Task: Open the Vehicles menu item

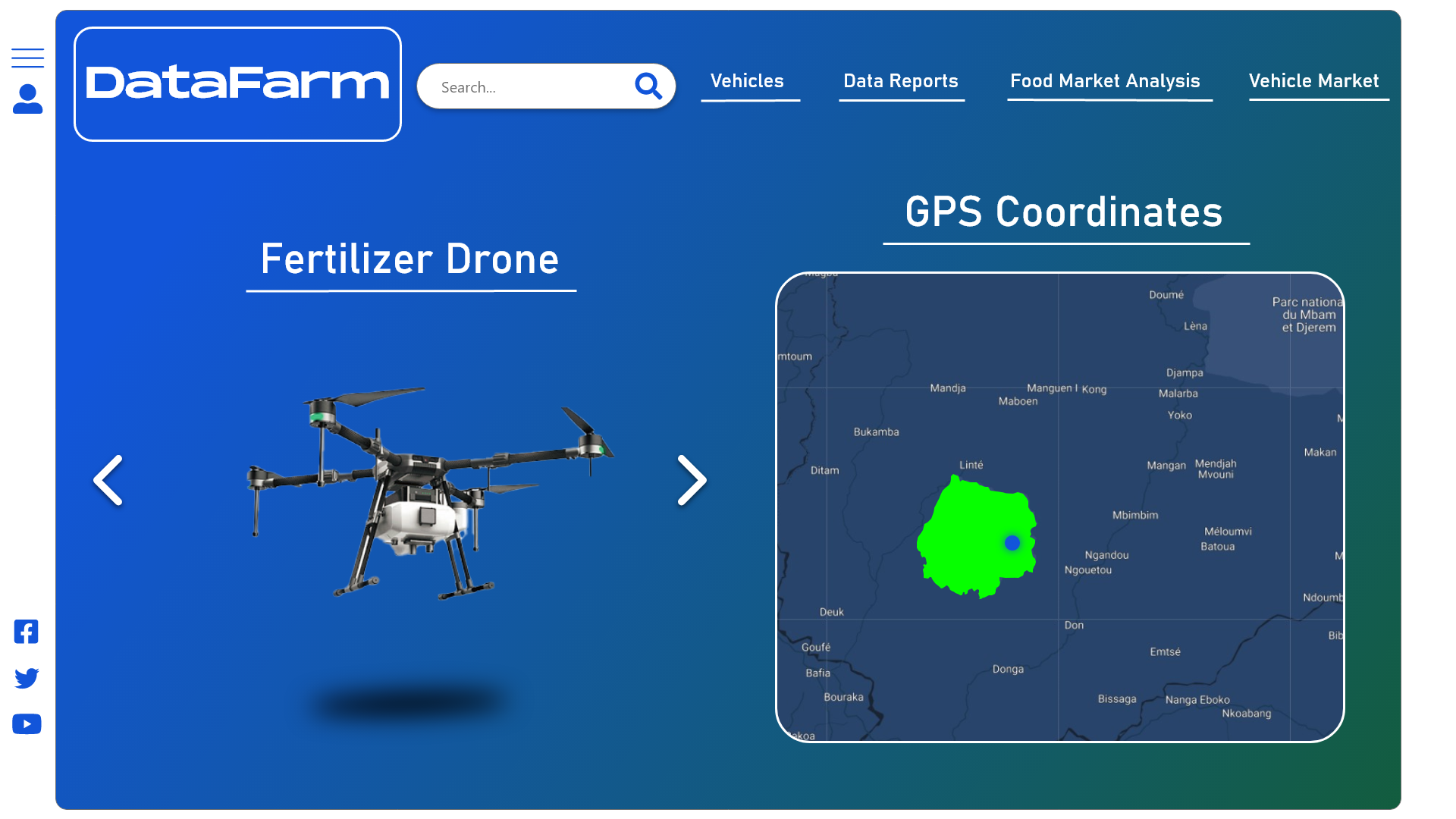Action: (x=747, y=81)
